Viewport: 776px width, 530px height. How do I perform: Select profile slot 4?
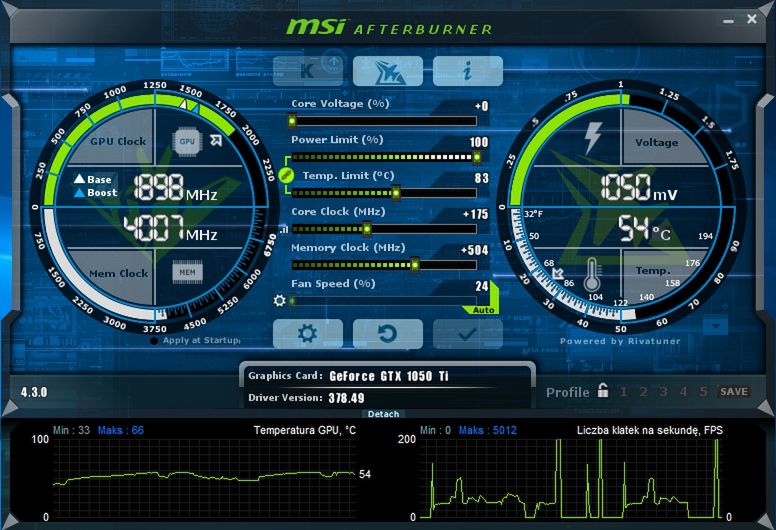coord(683,392)
